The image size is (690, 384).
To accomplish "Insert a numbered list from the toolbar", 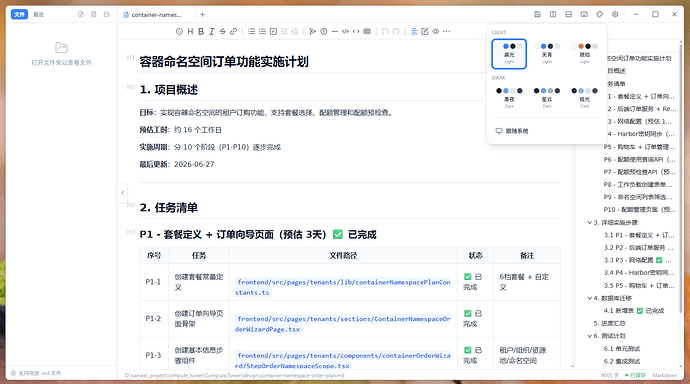I will coord(262,31).
